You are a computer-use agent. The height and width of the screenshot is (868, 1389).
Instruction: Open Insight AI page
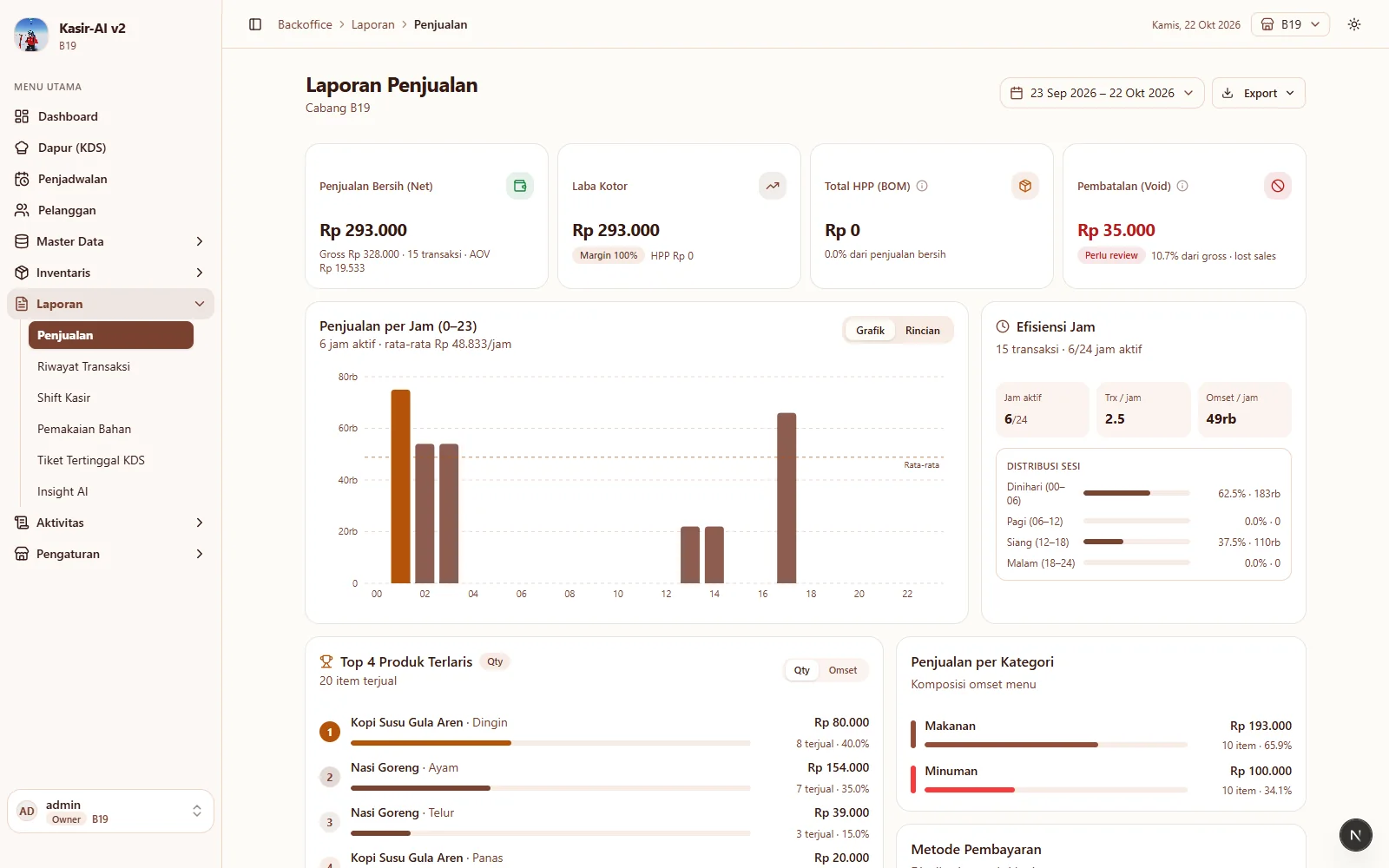(x=111, y=491)
